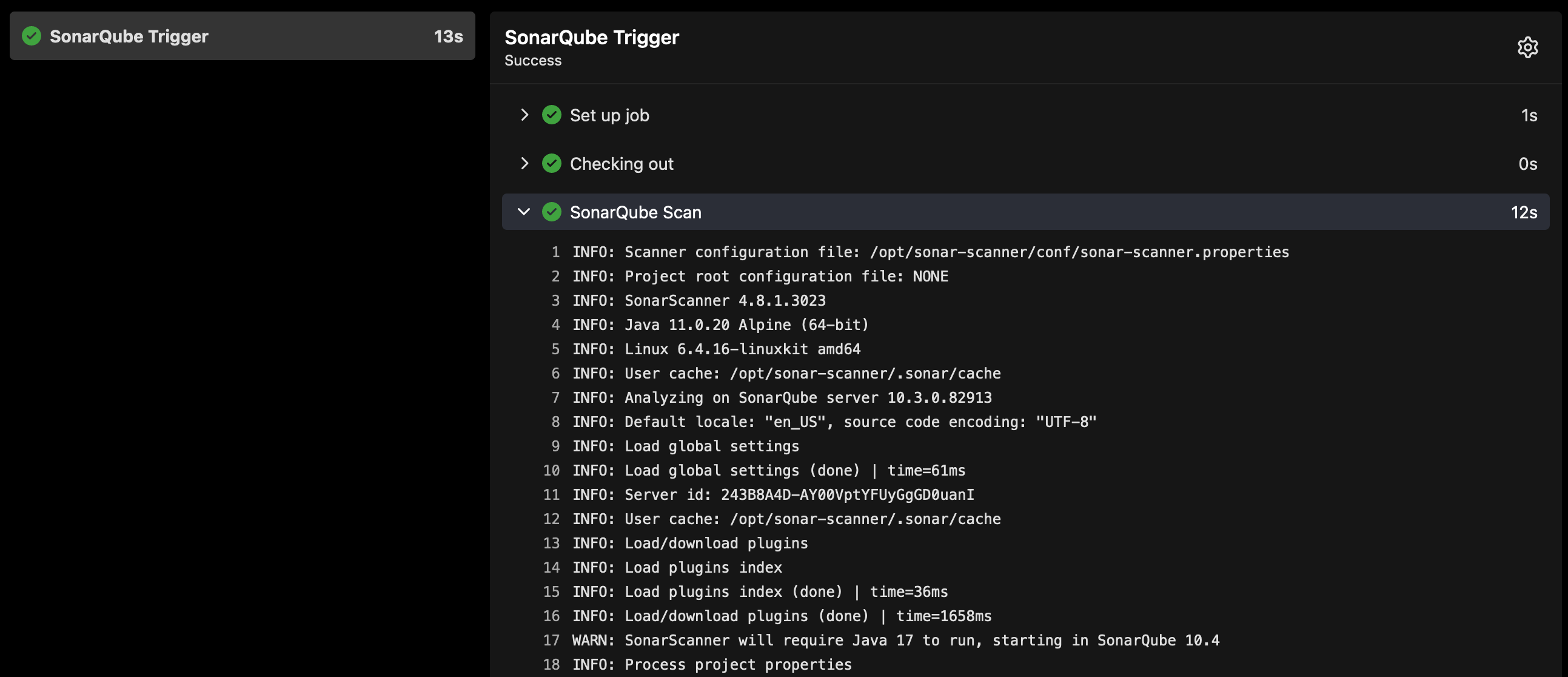Click the Java 17 warning log line
1568x677 pixels.
tap(896, 641)
